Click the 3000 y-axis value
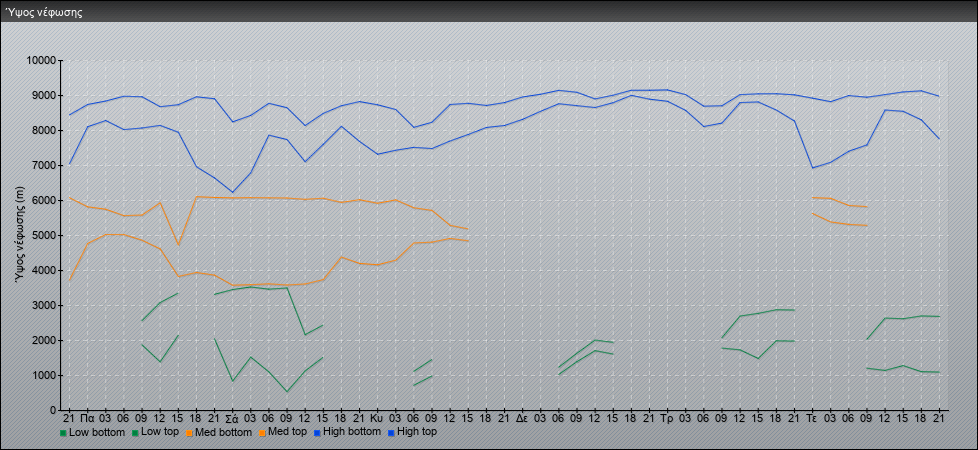The height and width of the screenshot is (450, 978). [43, 305]
